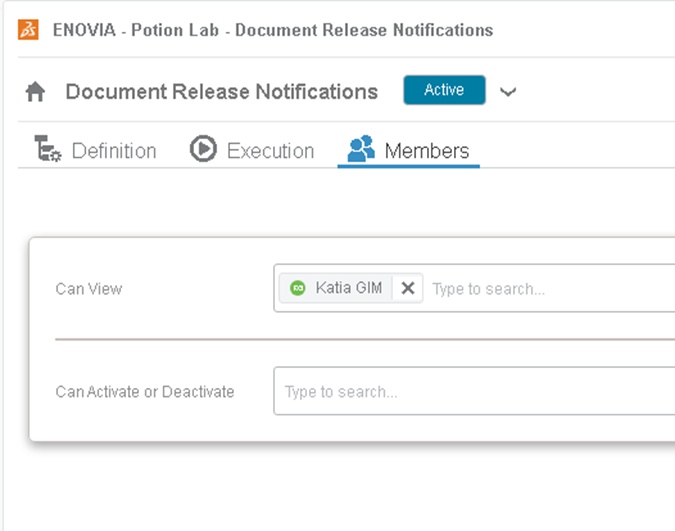This screenshot has height=531, width=675.
Task: Click the Can View label
Action: (89, 289)
